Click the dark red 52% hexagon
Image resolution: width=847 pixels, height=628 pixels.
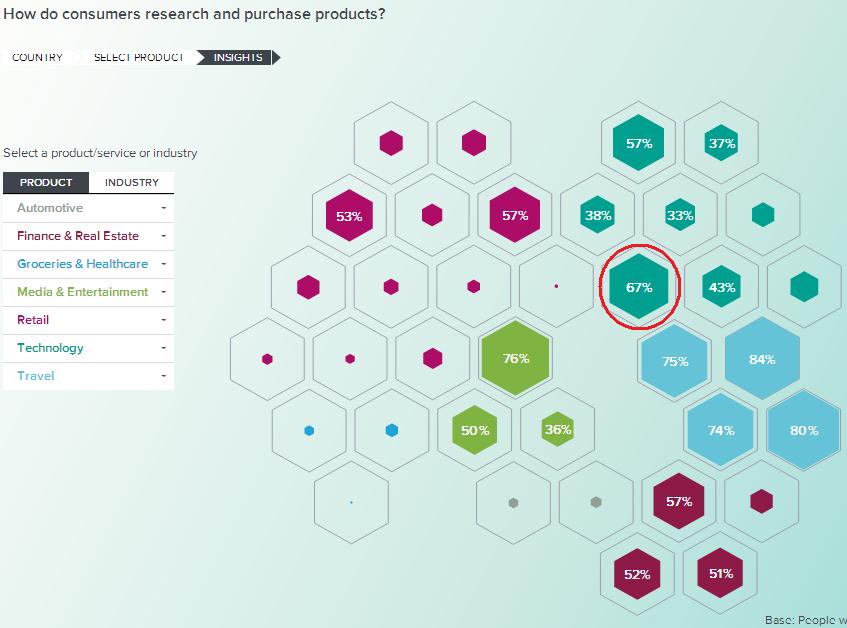coord(637,574)
